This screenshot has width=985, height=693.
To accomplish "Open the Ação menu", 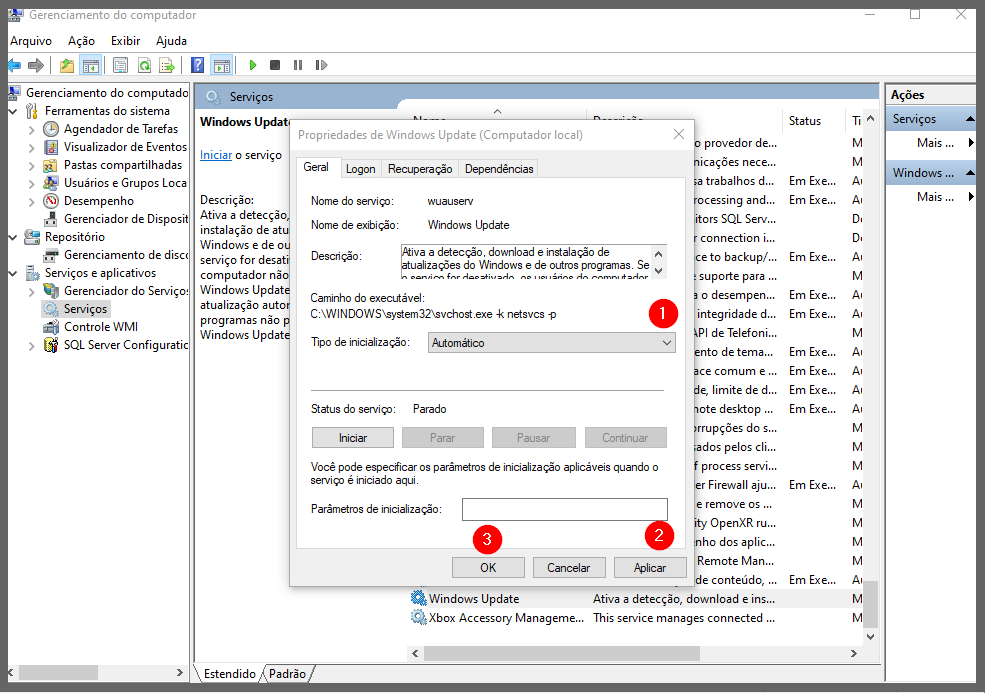I will point(81,41).
